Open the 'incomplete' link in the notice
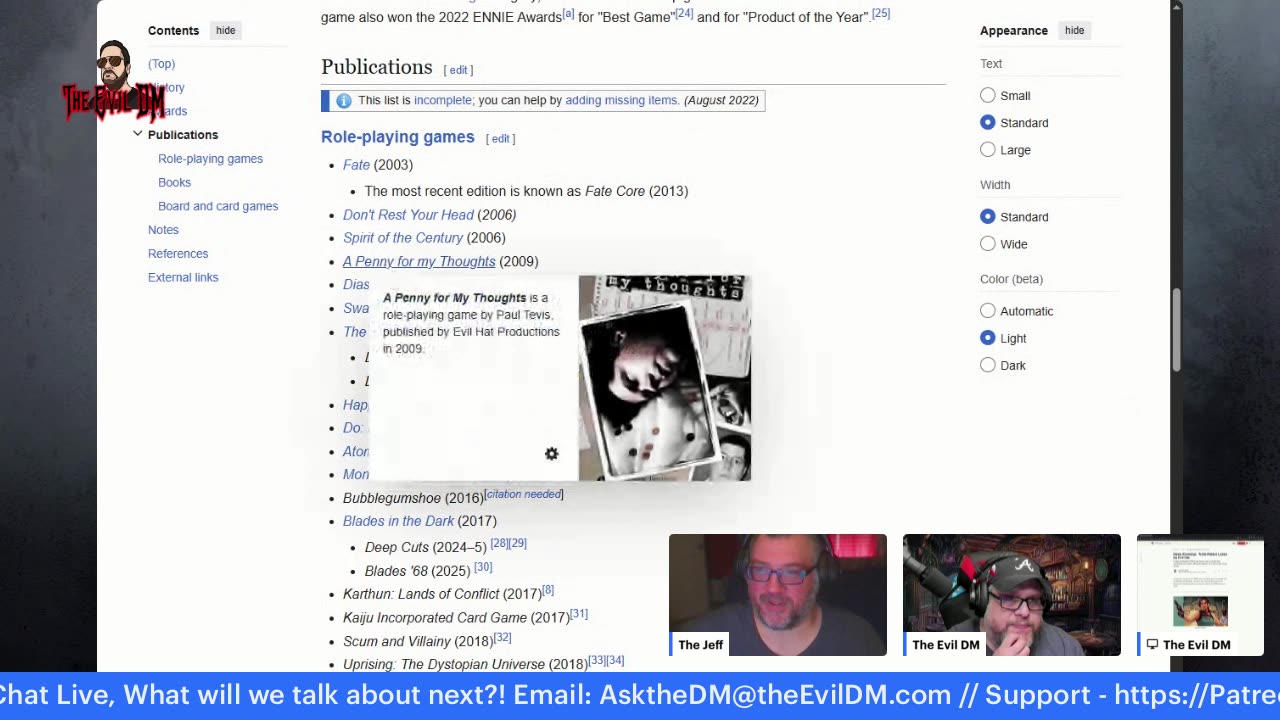 (442, 100)
